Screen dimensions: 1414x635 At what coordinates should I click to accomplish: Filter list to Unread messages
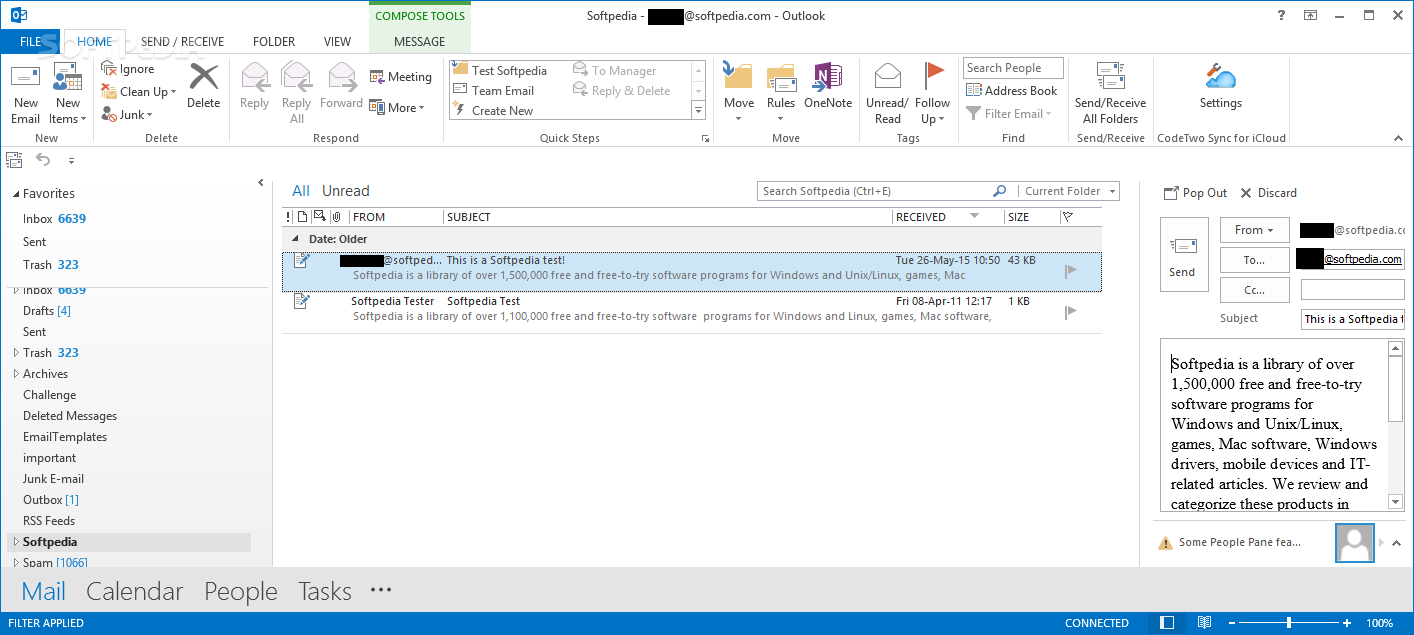pos(346,191)
